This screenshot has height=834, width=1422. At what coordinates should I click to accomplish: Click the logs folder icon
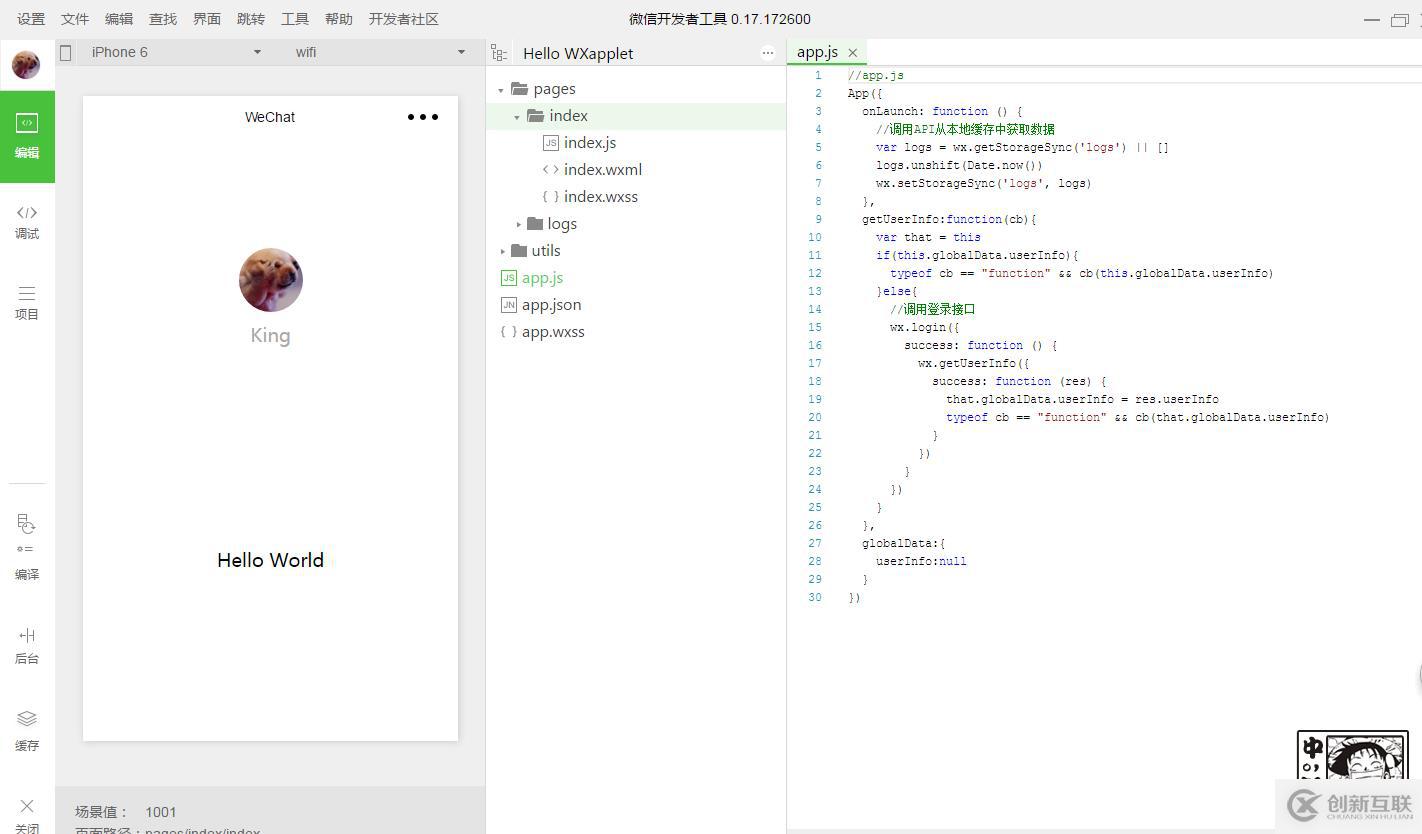(x=535, y=224)
